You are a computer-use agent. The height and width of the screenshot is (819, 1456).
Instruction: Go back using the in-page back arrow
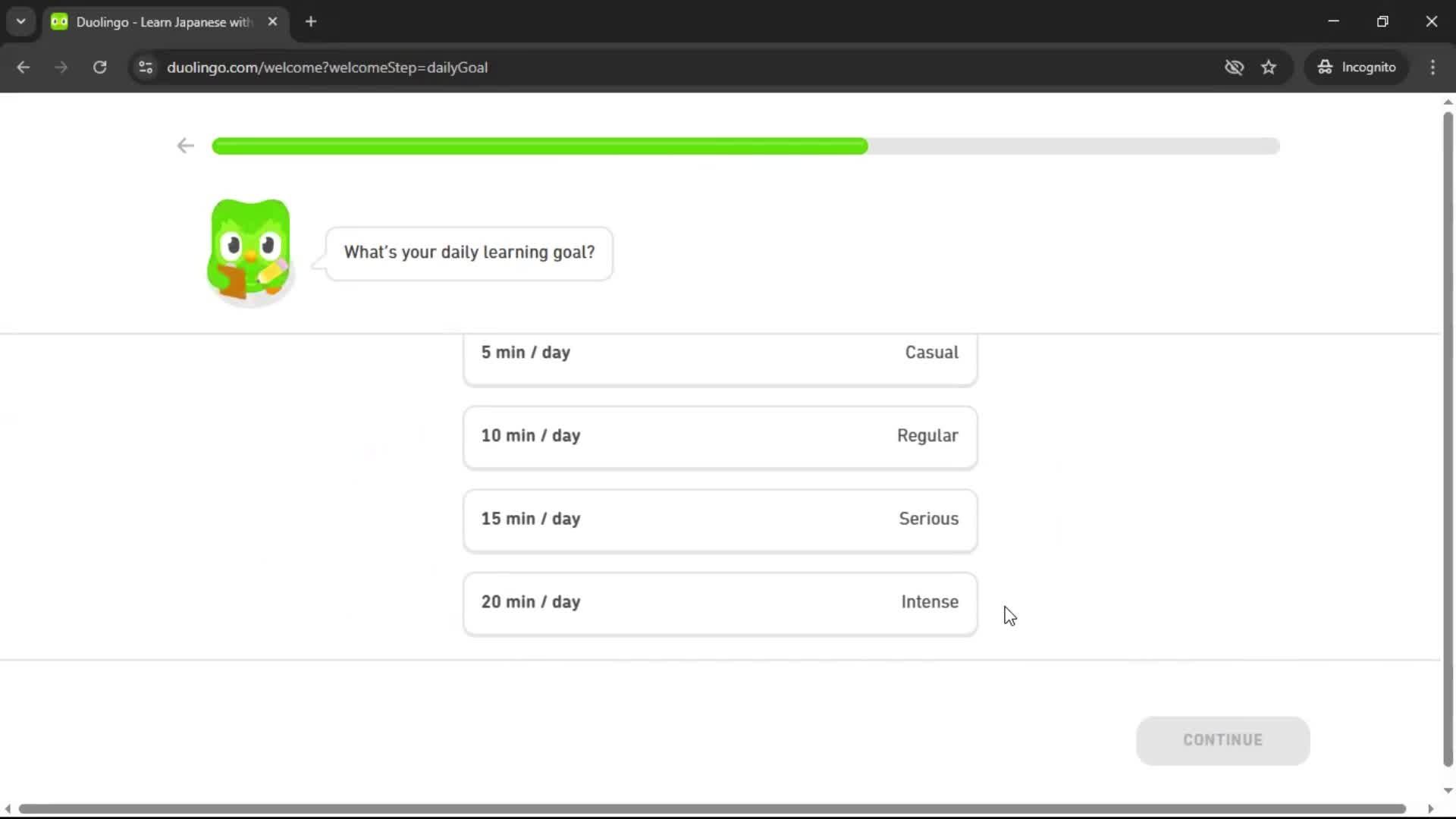[185, 146]
